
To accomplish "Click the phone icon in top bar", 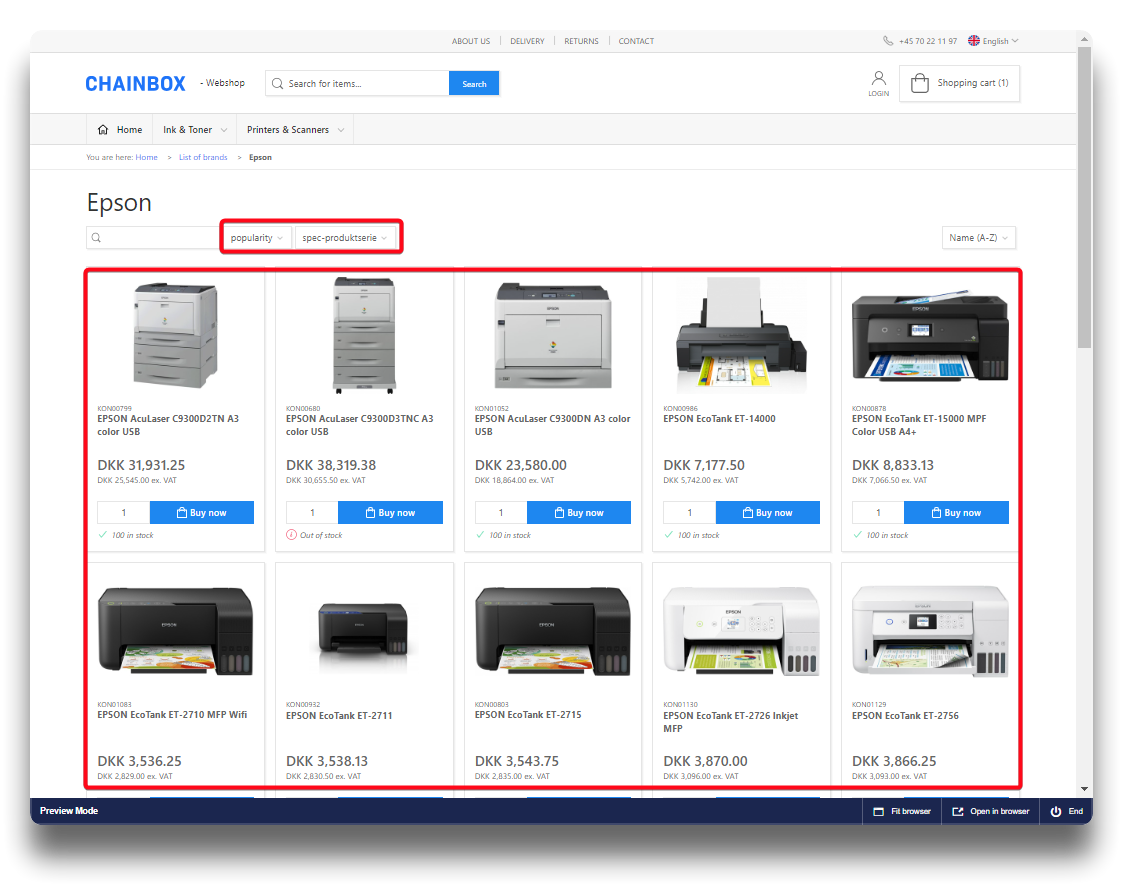I will (888, 41).
